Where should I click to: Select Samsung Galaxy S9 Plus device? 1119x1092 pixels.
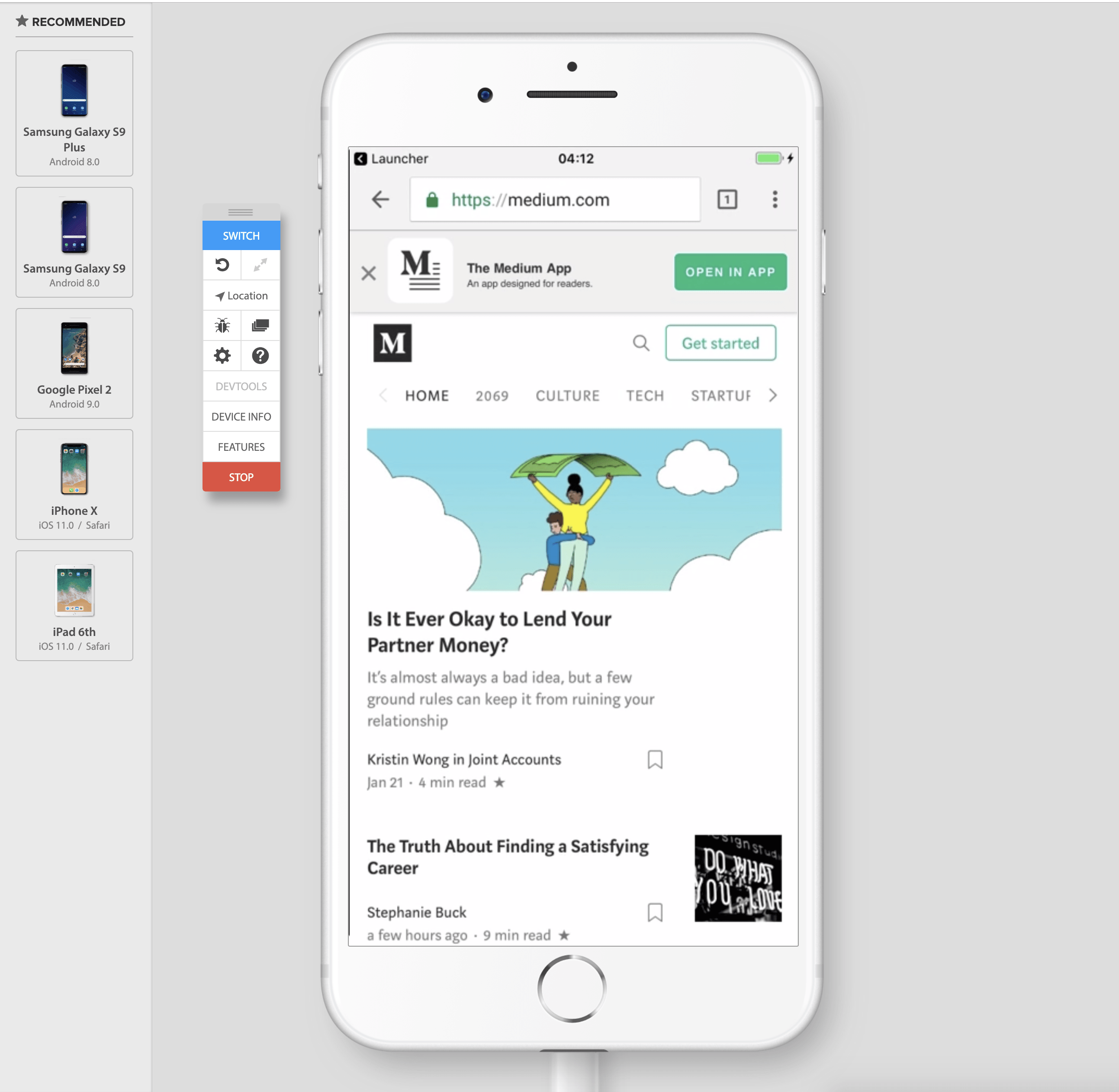[x=75, y=113]
